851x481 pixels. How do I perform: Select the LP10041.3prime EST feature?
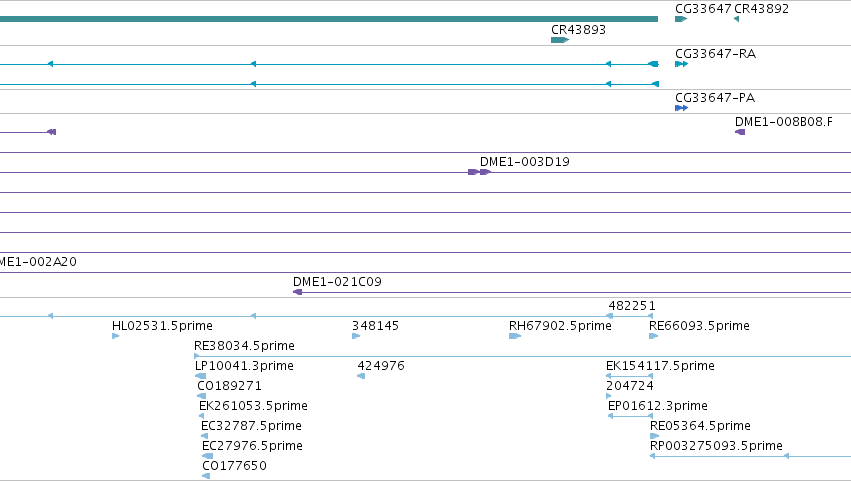(x=200, y=376)
